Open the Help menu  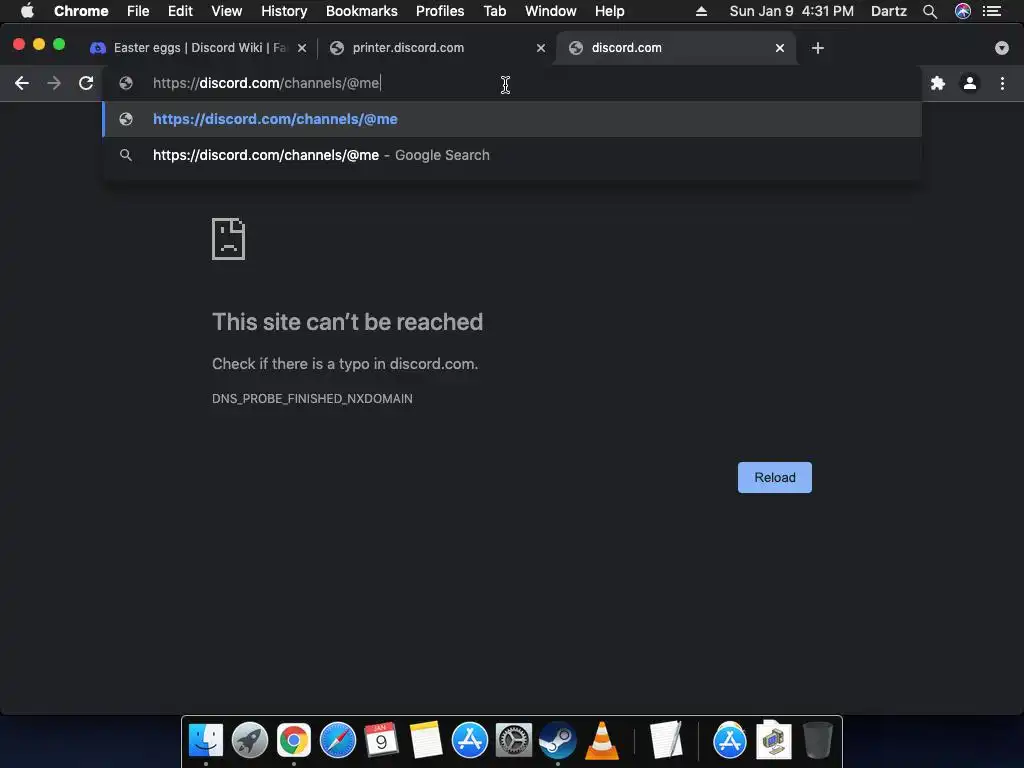(609, 11)
